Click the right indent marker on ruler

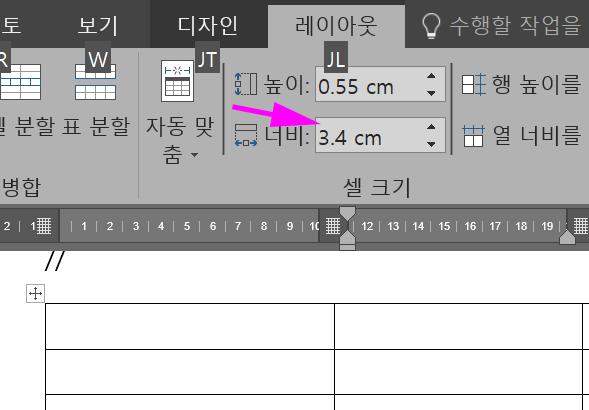tap(567, 238)
